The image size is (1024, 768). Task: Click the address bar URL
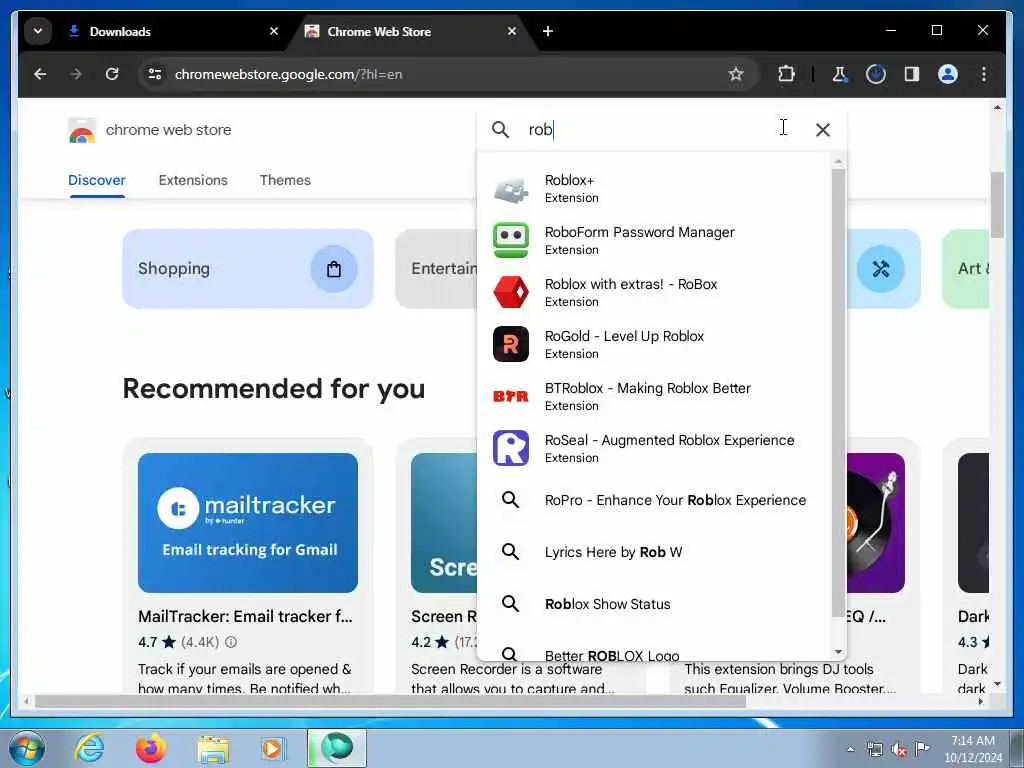pos(289,74)
